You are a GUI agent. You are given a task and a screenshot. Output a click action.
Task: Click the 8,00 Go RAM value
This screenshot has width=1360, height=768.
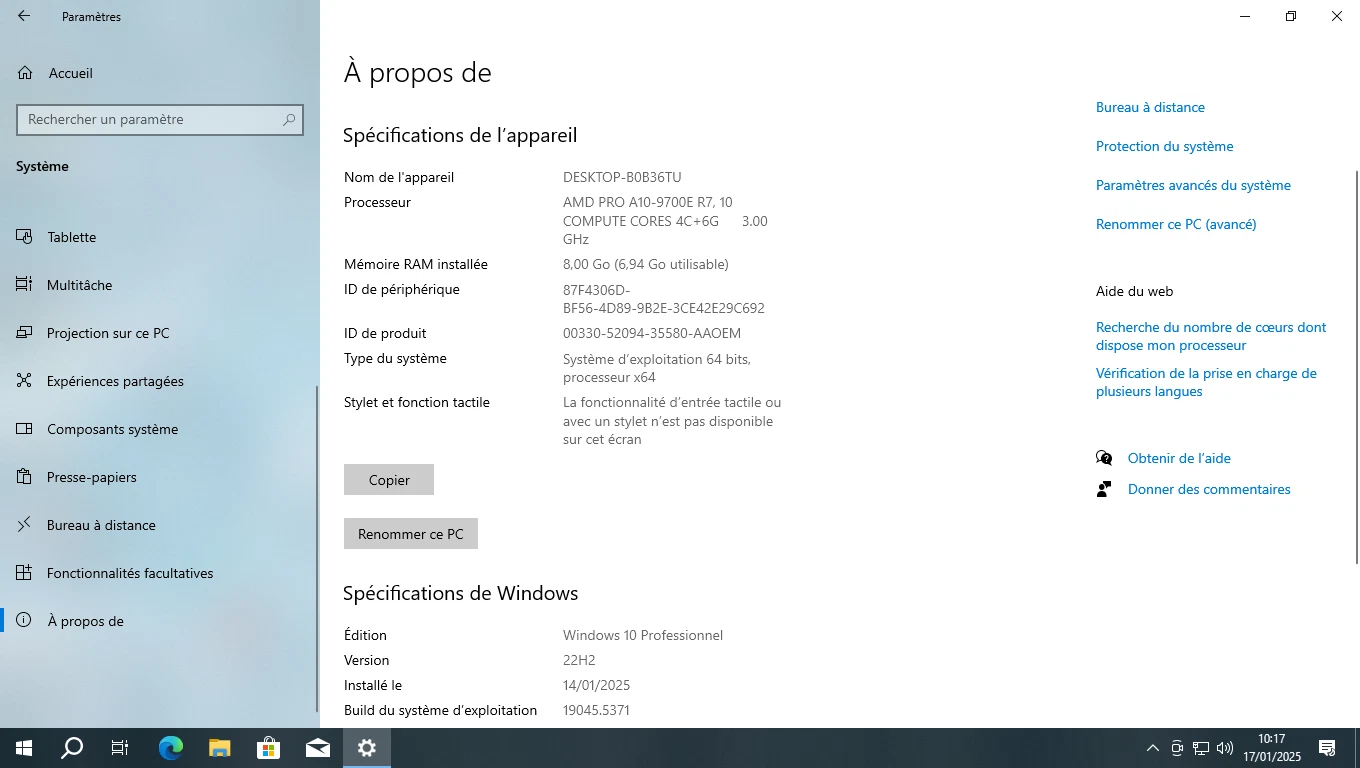pyautogui.click(x=646, y=264)
